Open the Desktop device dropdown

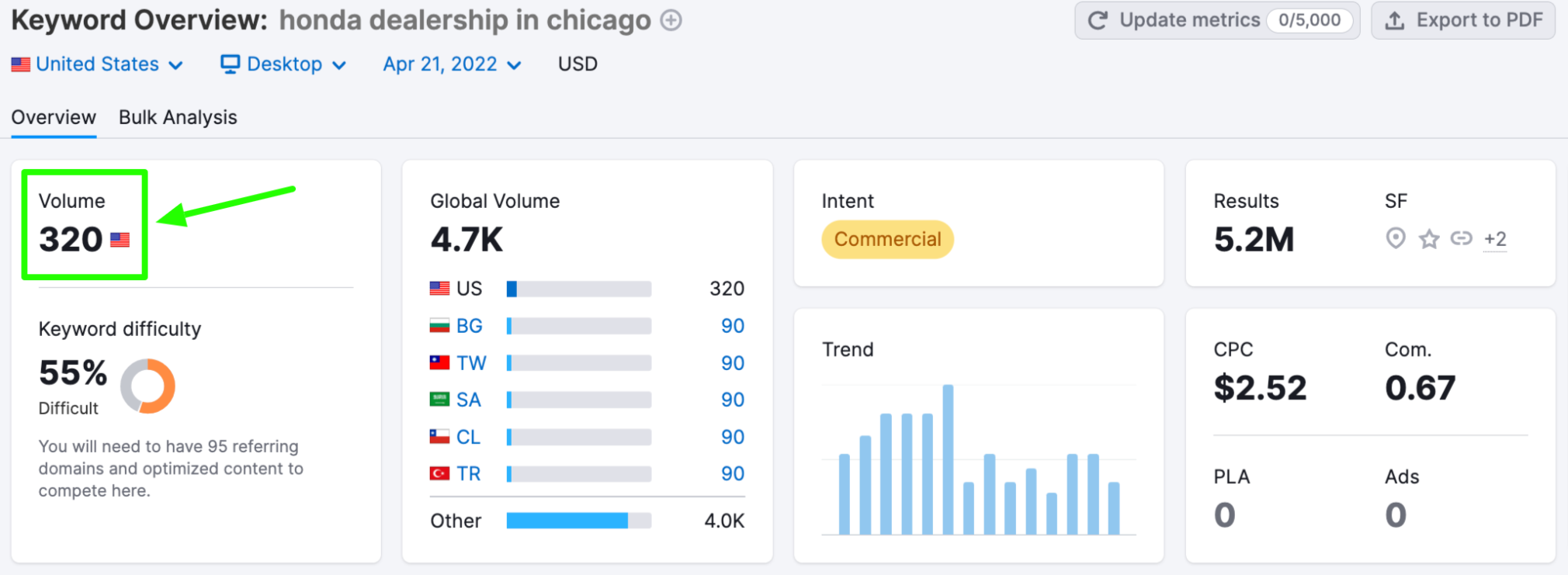[x=283, y=64]
